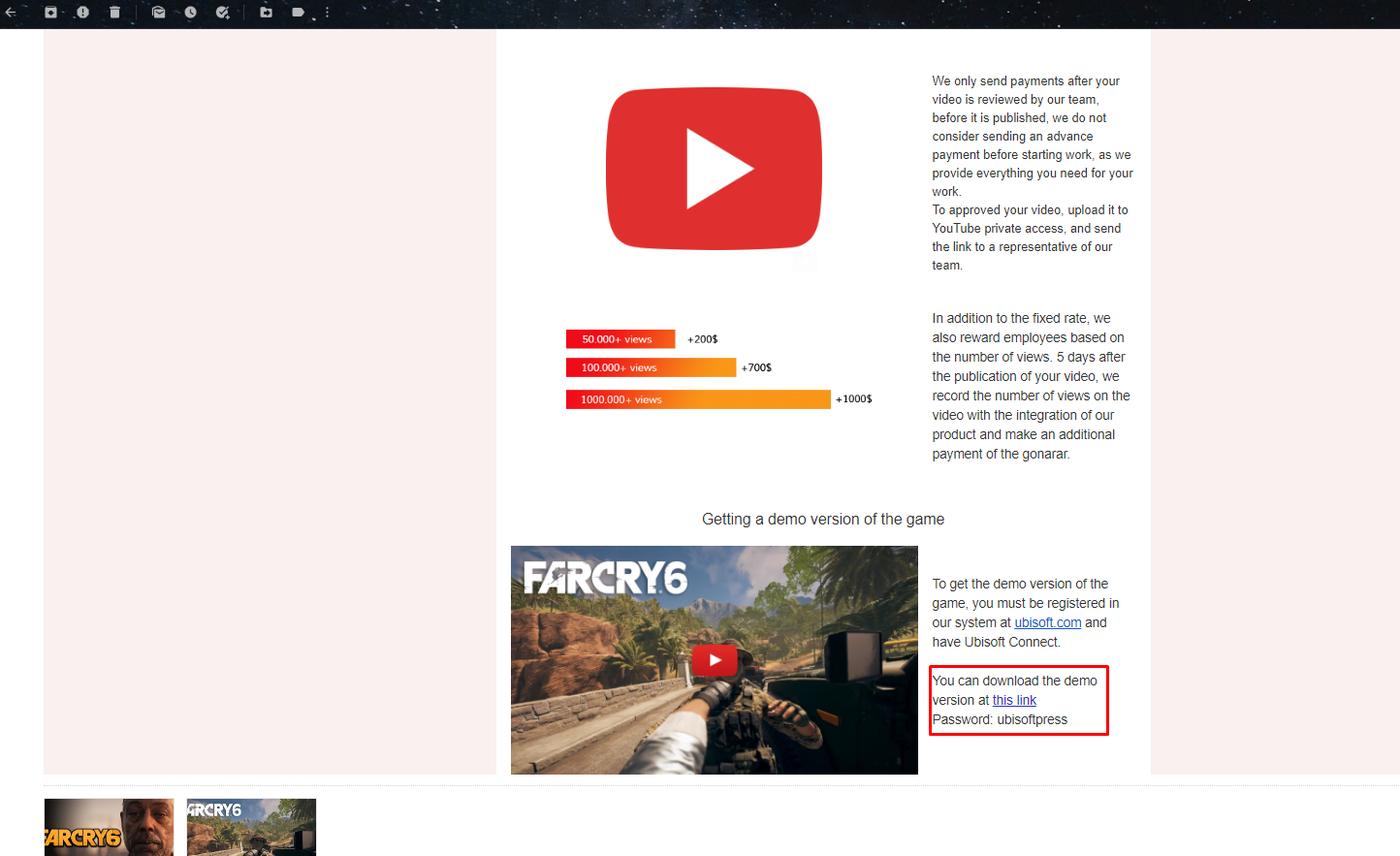Click the large red YouTube play logo
Screen dimensions: 1400x856
tap(714, 169)
